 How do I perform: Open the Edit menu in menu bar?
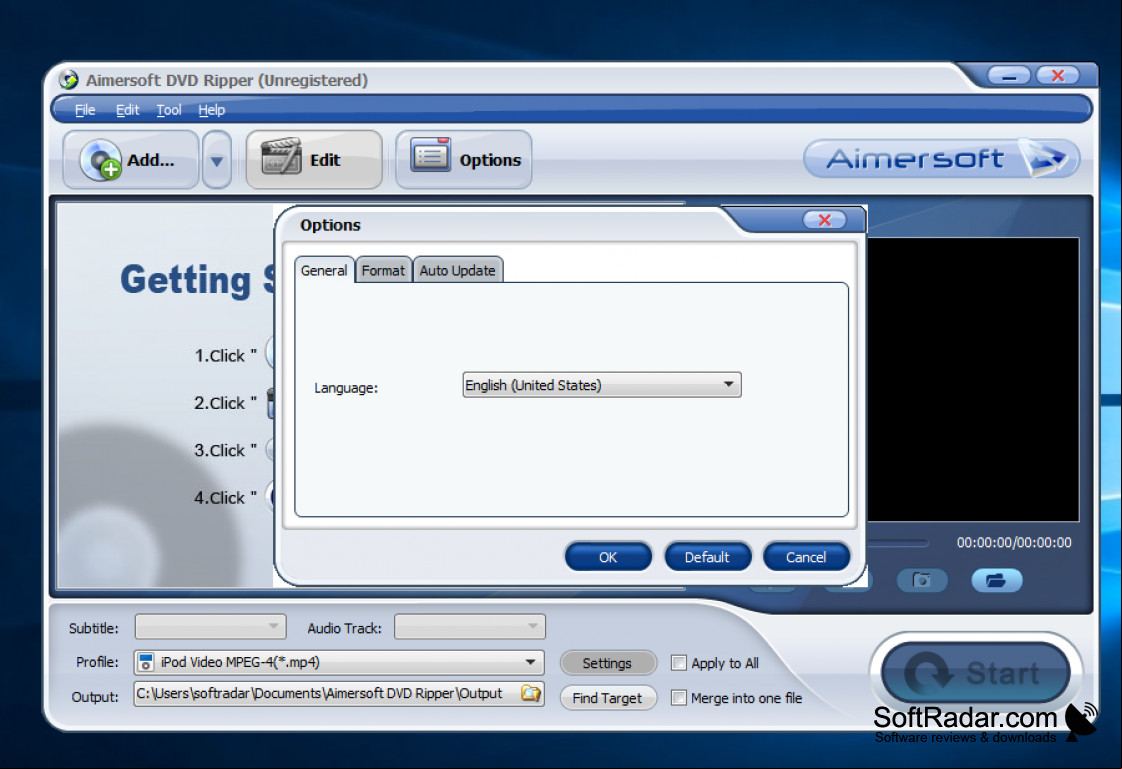(127, 110)
